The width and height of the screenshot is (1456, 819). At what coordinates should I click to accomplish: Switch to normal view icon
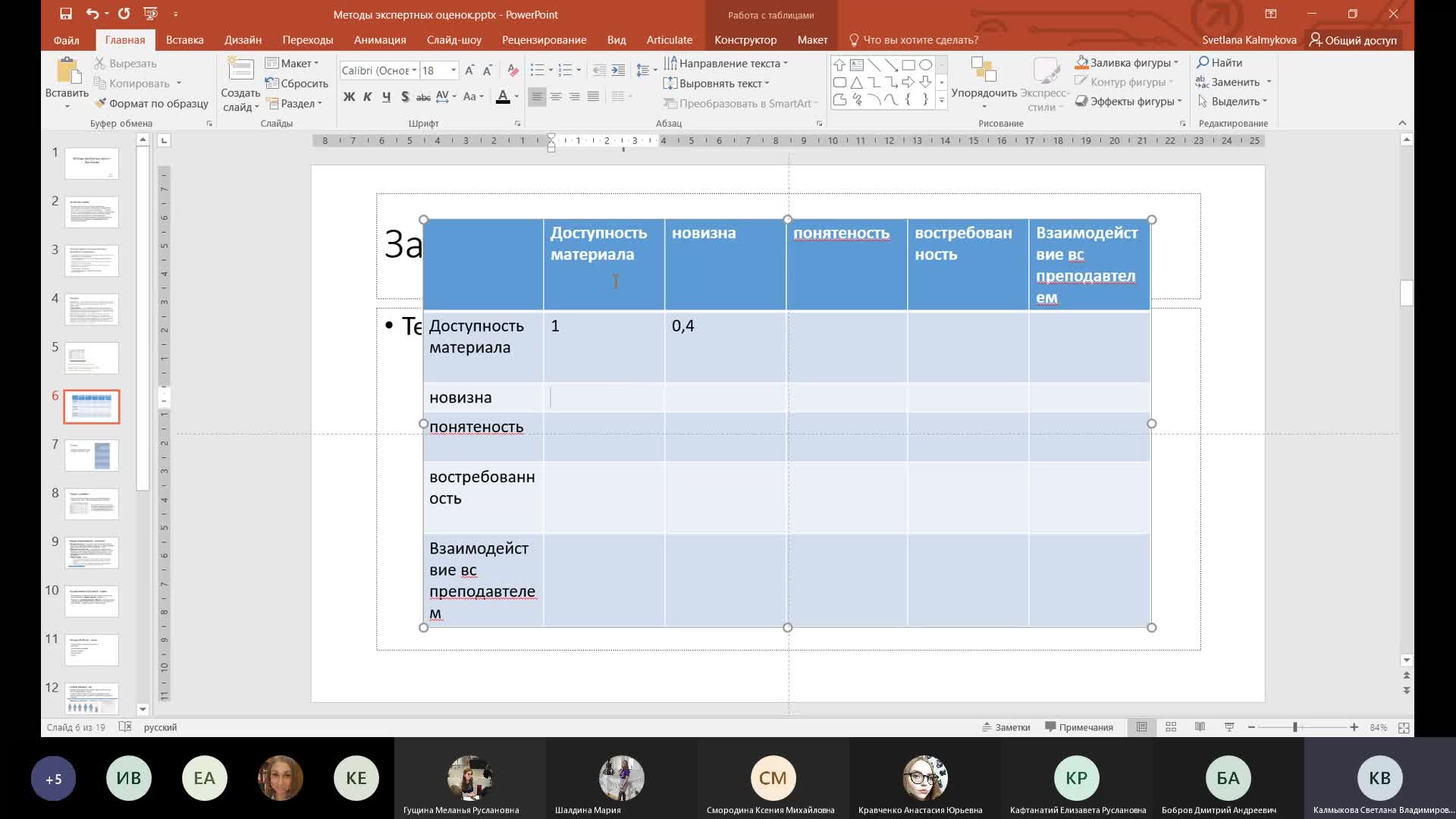point(1141,727)
